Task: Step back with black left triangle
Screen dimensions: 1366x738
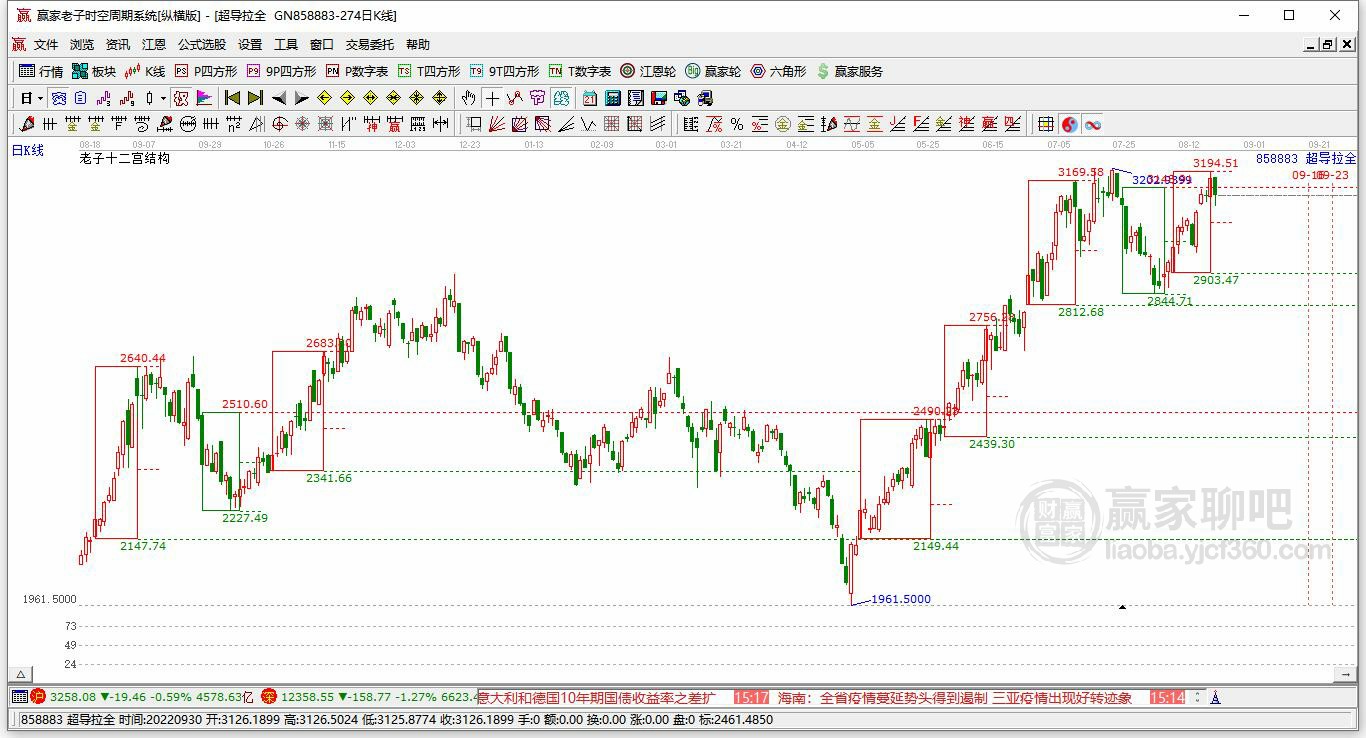Action: pyautogui.click(x=279, y=98)
